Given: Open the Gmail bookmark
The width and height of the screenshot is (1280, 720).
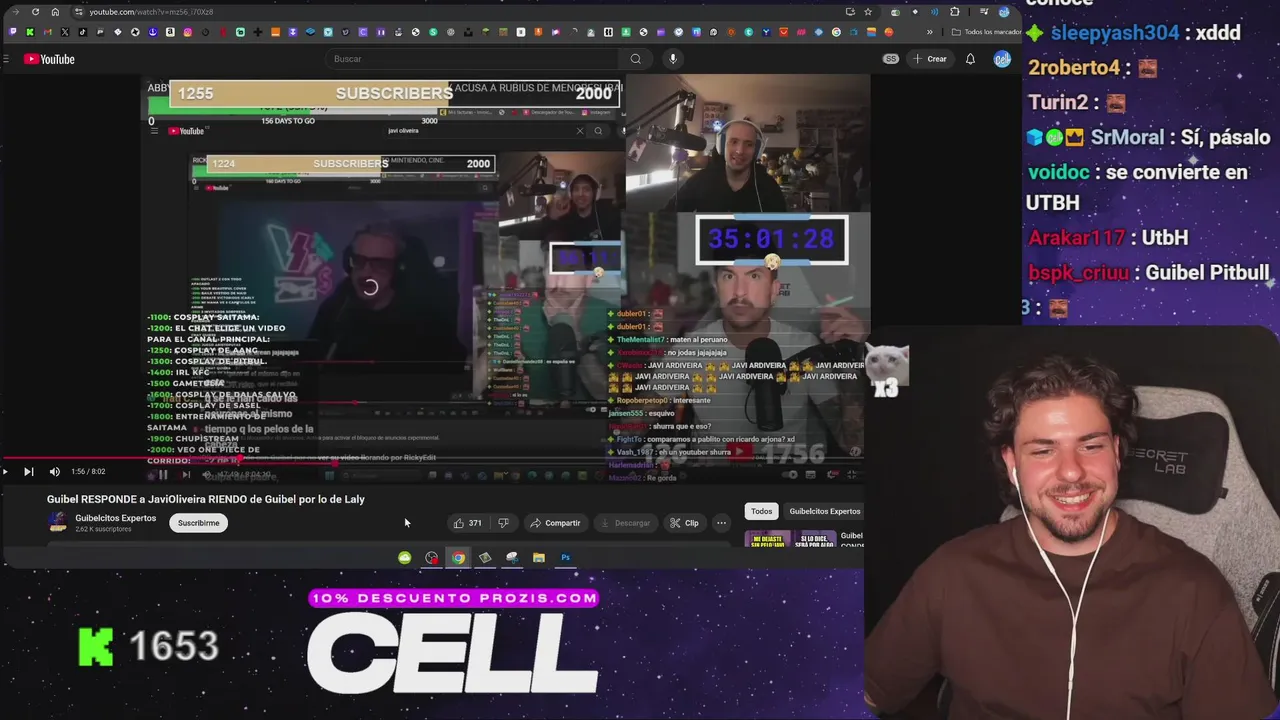Looking at the screenshot, I should click(47, 32).
